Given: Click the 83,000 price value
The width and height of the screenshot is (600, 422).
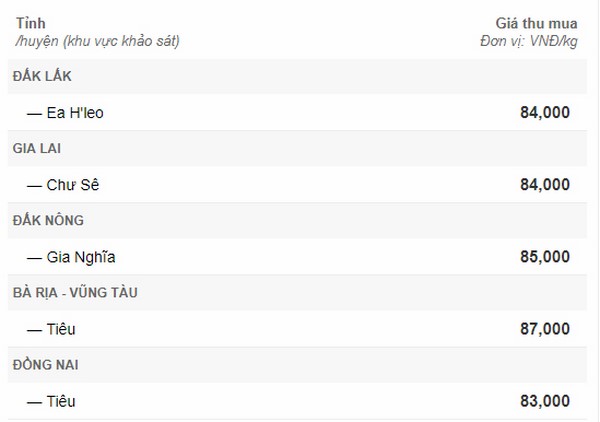Looking at the screenshot, I should click(x=545, y=401).
